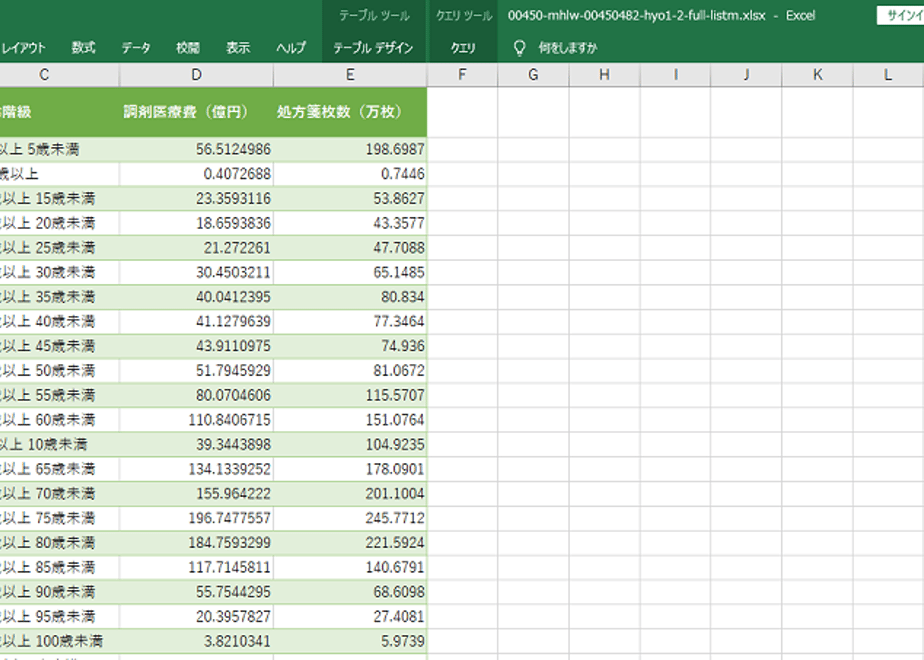Switch to the データ tab
This screenshot has width=924, height=660.
coord(136,48)
